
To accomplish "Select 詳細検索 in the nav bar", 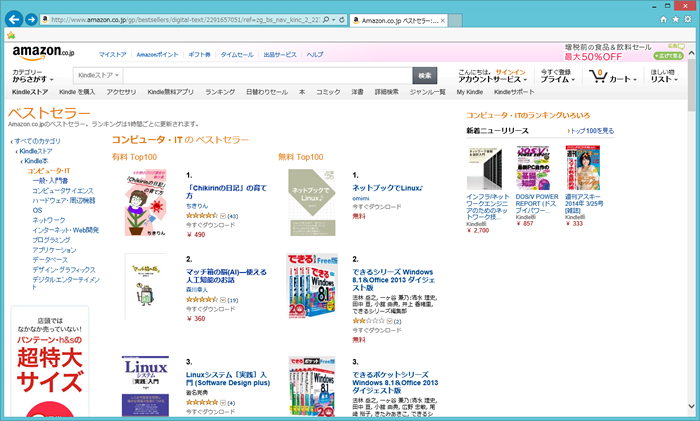I will (x=386, y=92).
